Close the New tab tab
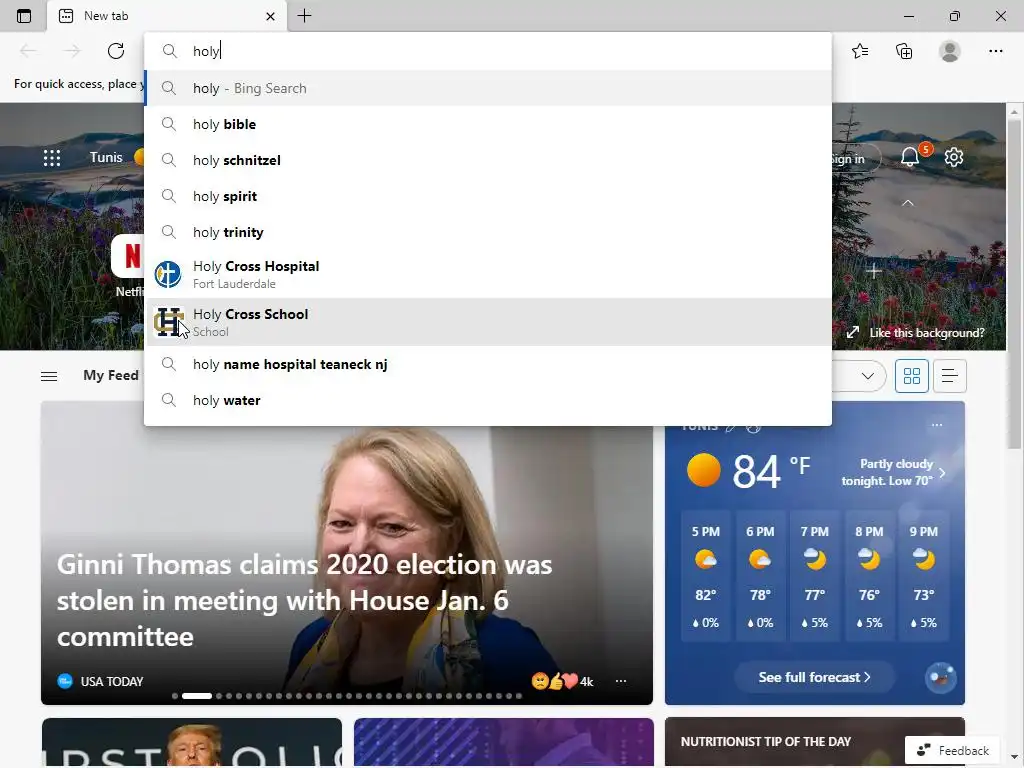Screen dimensions: 1024x768 coord(270,16)
